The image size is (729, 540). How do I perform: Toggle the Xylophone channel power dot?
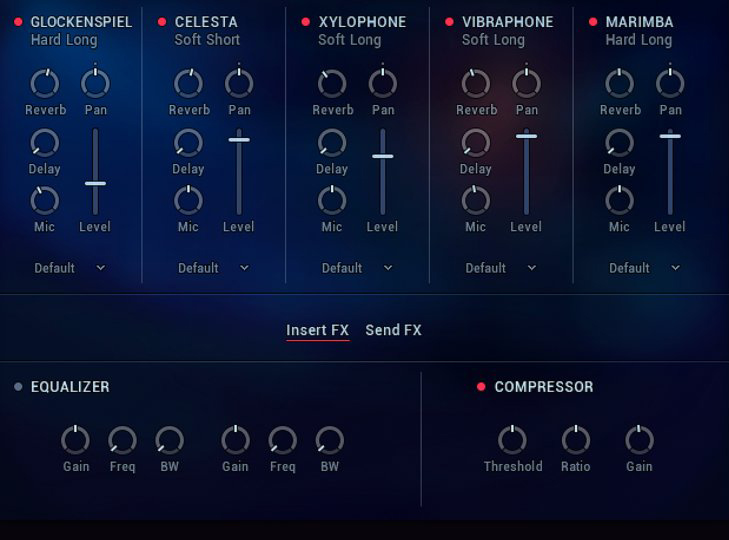[305, 22]
